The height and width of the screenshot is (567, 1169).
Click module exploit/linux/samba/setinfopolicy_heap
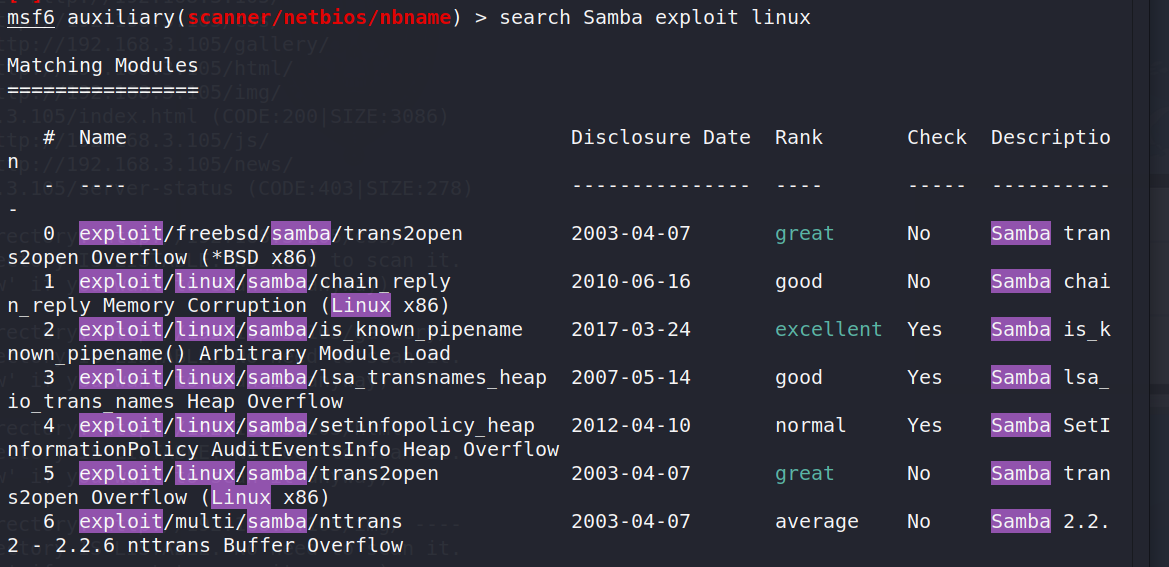tap(306, 425)
